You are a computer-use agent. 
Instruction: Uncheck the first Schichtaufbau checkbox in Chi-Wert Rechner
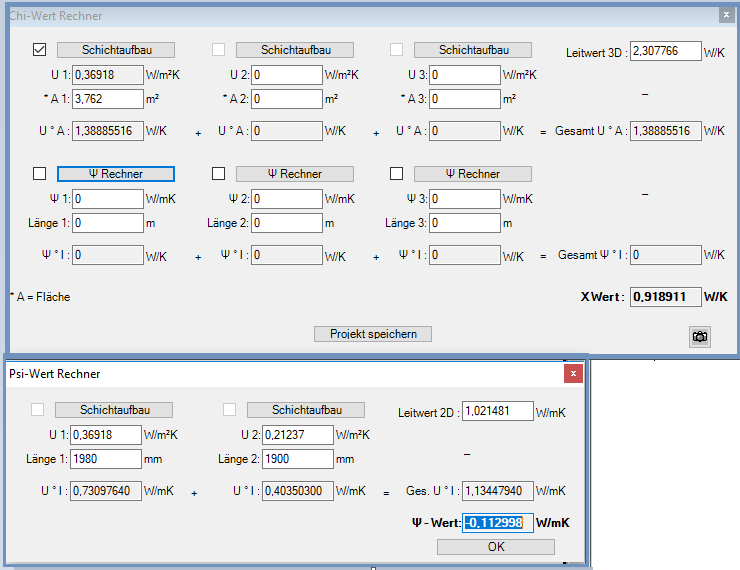40,50
